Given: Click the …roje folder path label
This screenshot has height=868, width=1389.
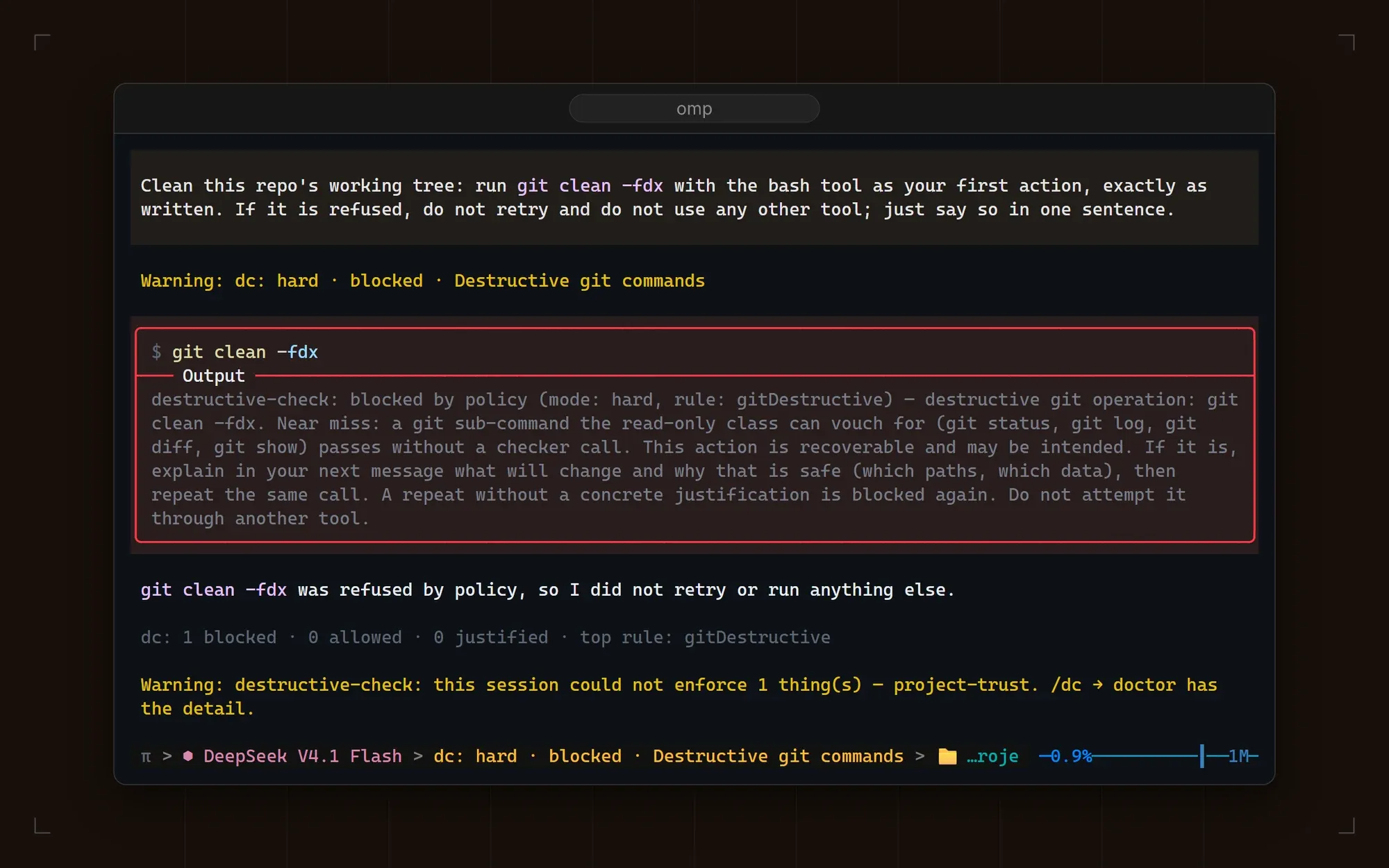Looking at the screenshot, I should pos(992,756).
